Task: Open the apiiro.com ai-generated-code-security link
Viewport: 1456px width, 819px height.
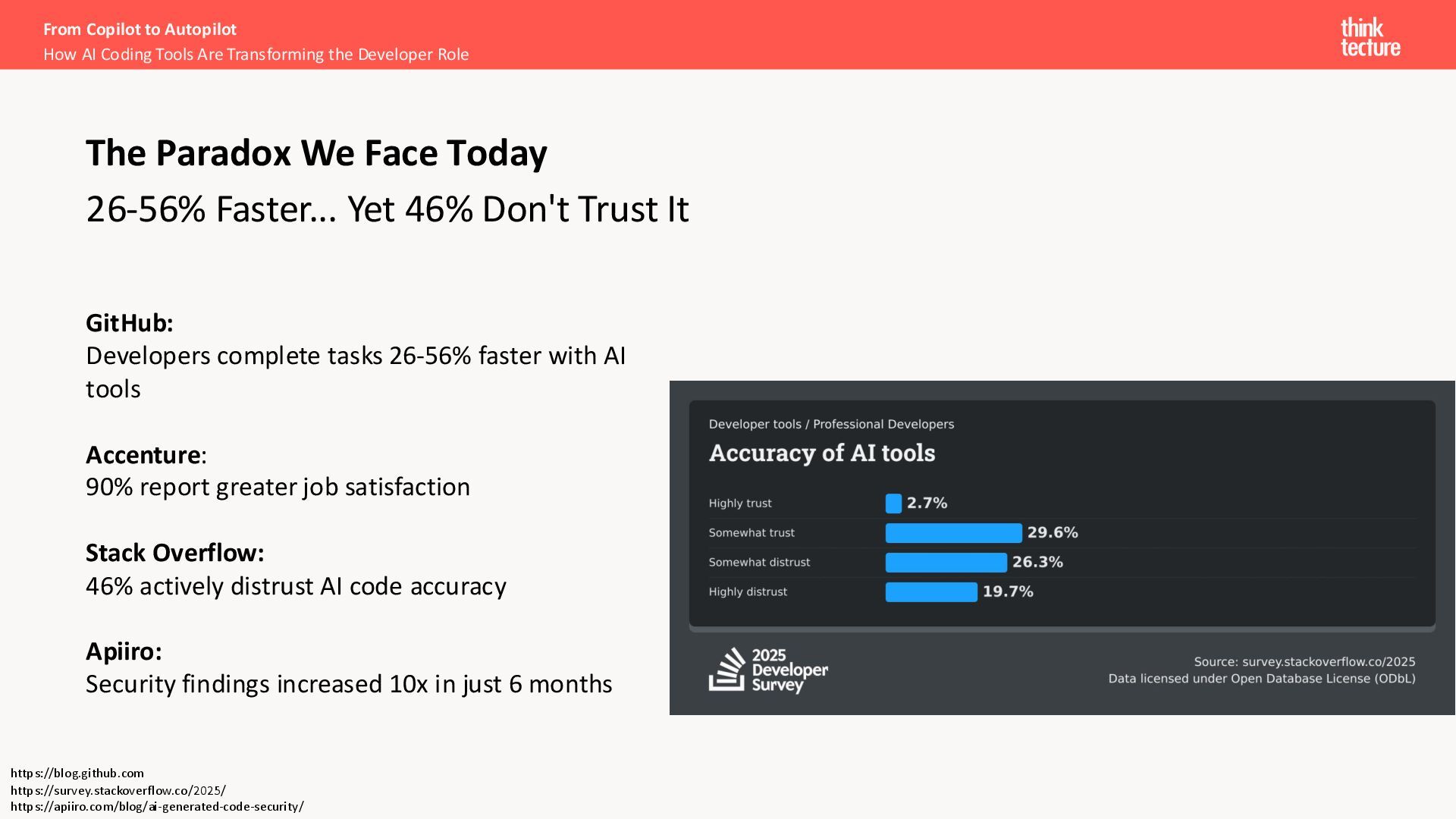Action: [x=157, y=807]
